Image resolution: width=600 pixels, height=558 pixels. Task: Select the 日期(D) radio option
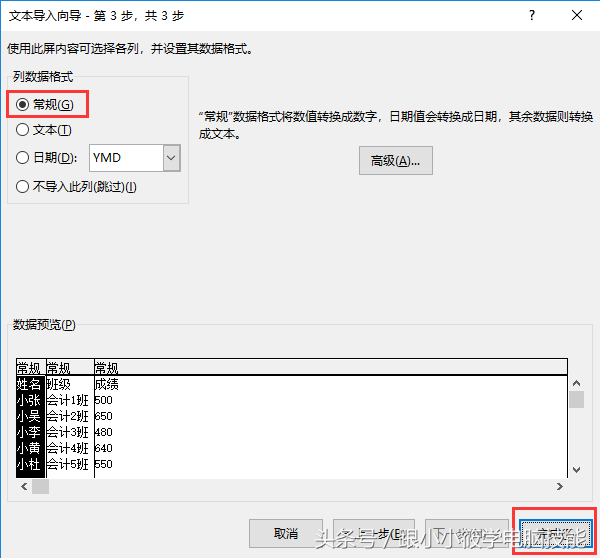point(46,158)
